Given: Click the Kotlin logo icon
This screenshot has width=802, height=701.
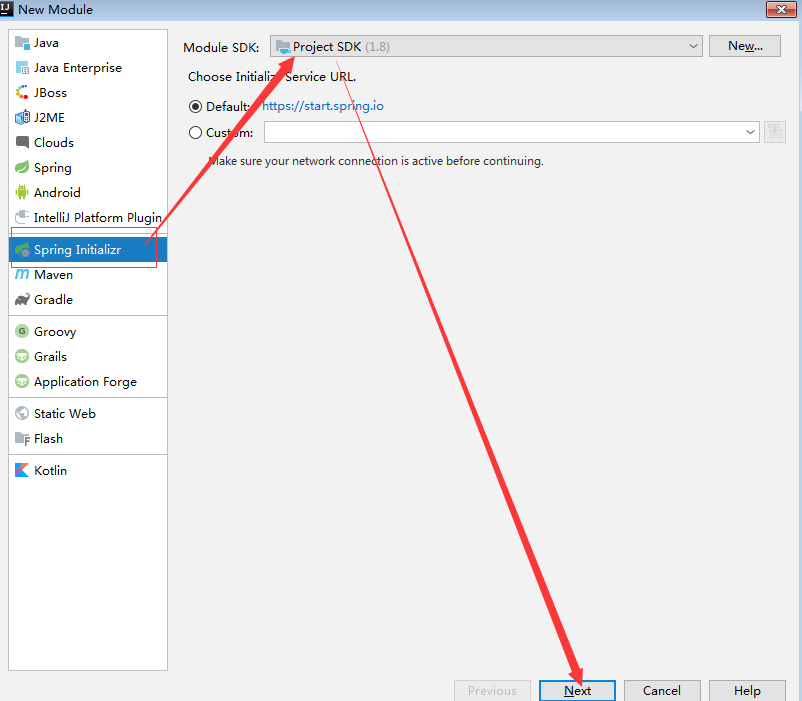Looking at the screenshot, I should [22, 470].
